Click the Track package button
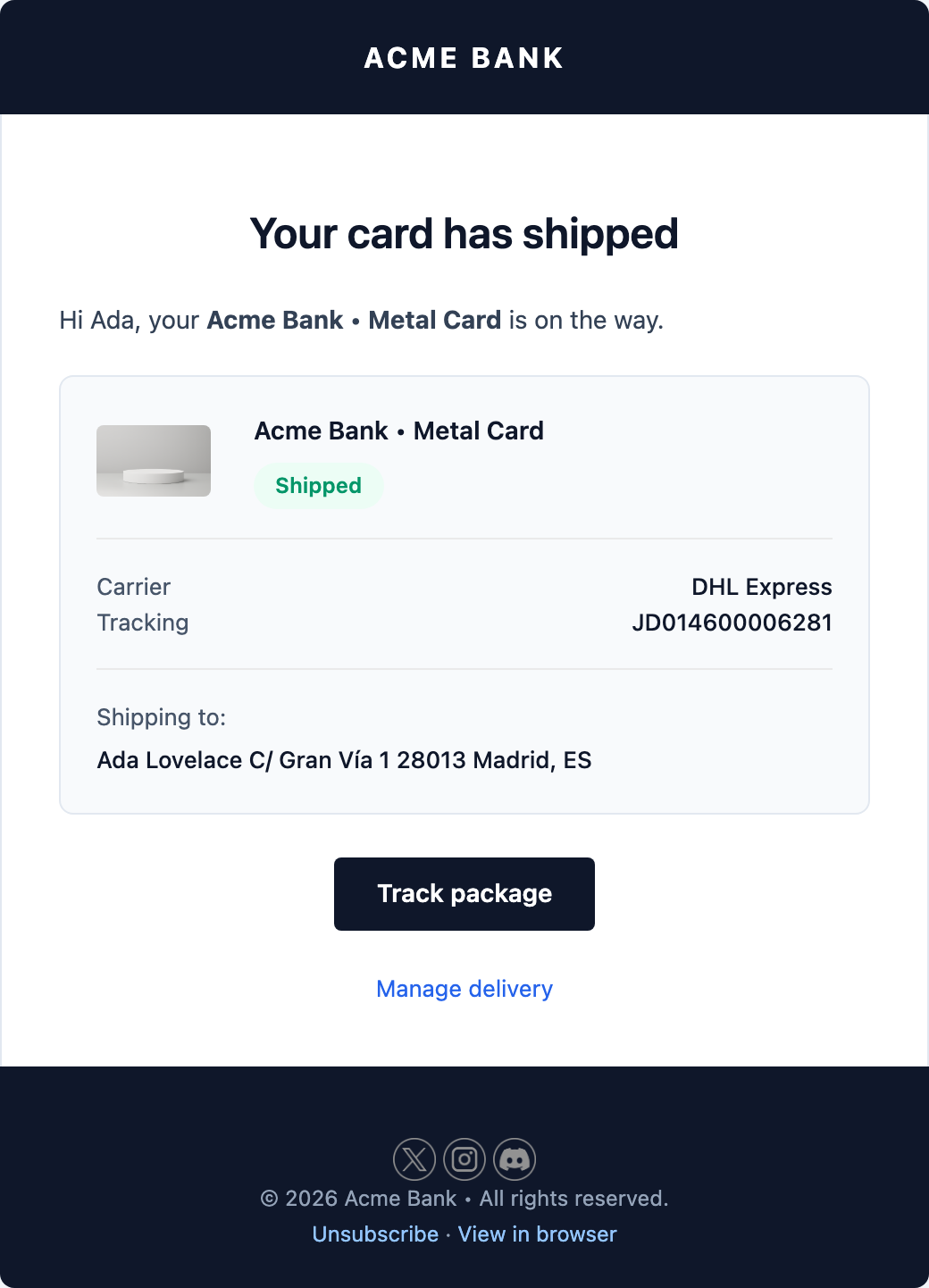This screenshot has height=1288, width=929. (464, 893)
